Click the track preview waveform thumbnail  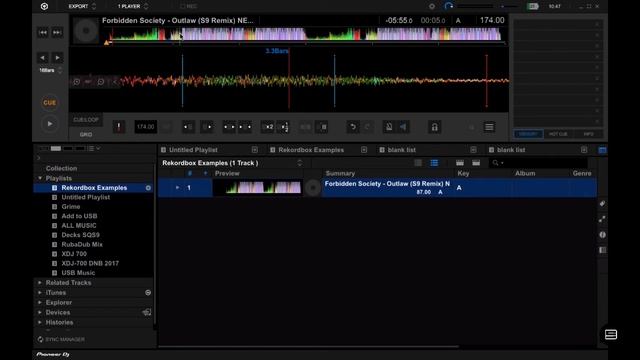[x=257, y=188]
